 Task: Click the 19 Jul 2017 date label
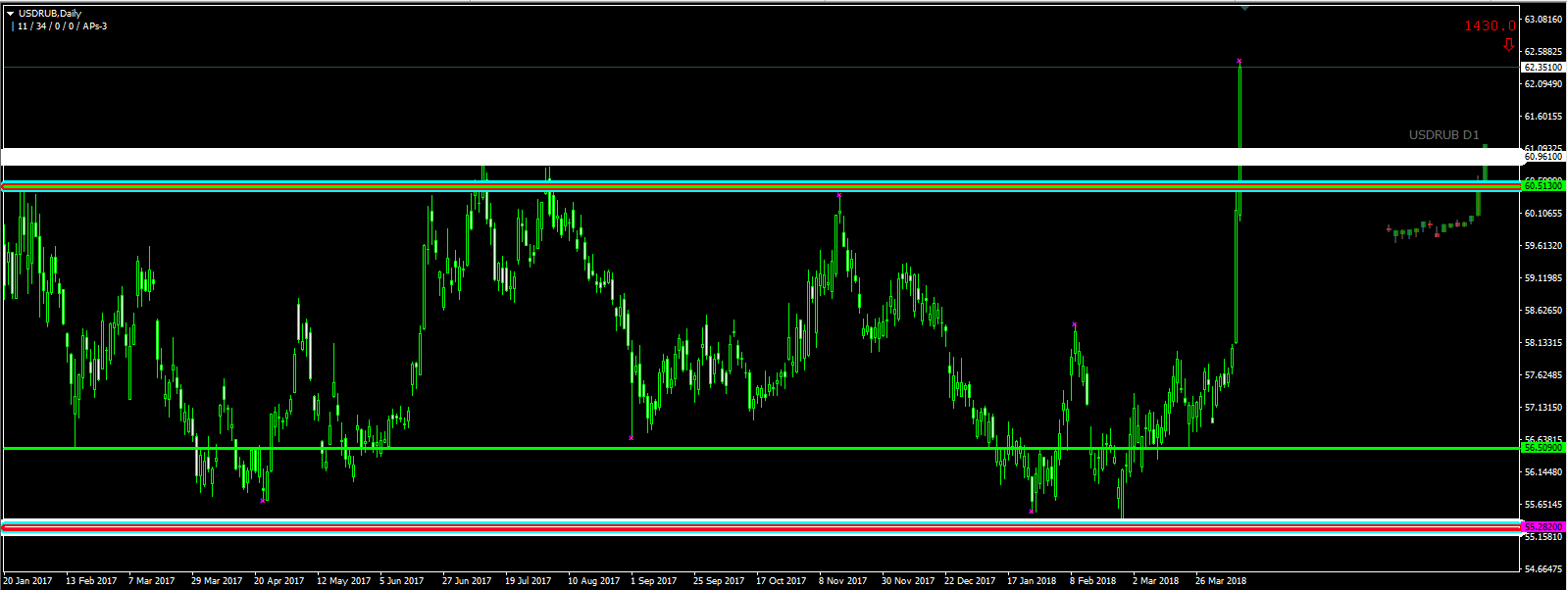529,581
